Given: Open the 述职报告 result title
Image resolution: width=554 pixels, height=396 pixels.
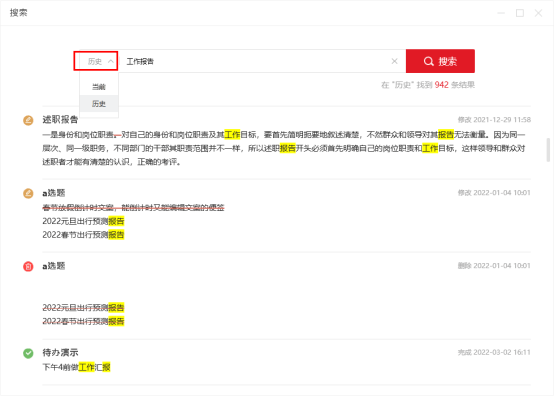Looking at the screenshot, I should (x=60, y=120).
